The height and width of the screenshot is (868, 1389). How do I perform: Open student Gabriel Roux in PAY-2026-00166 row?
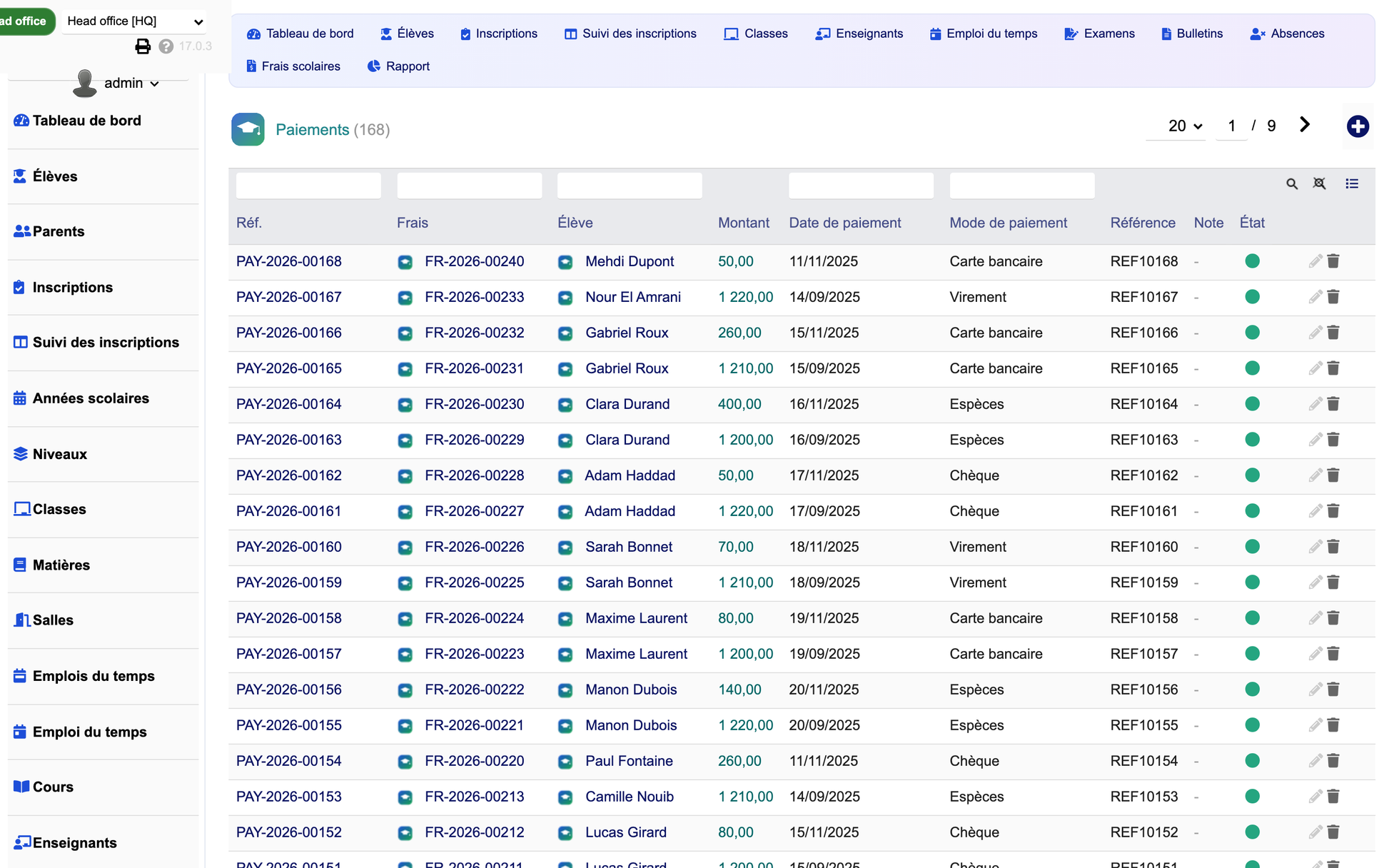coord(627,333)
